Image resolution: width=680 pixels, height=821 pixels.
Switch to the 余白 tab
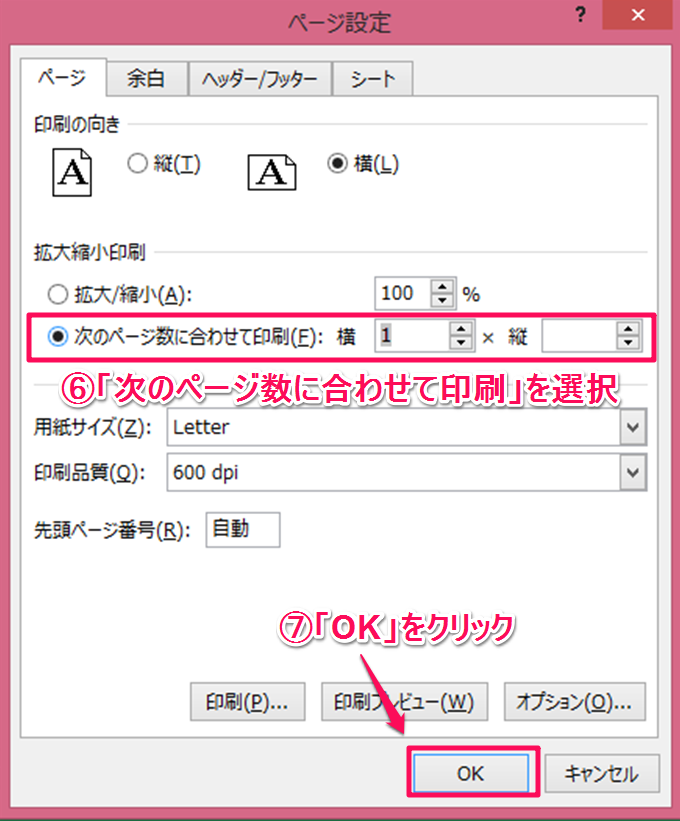[146, 79]
